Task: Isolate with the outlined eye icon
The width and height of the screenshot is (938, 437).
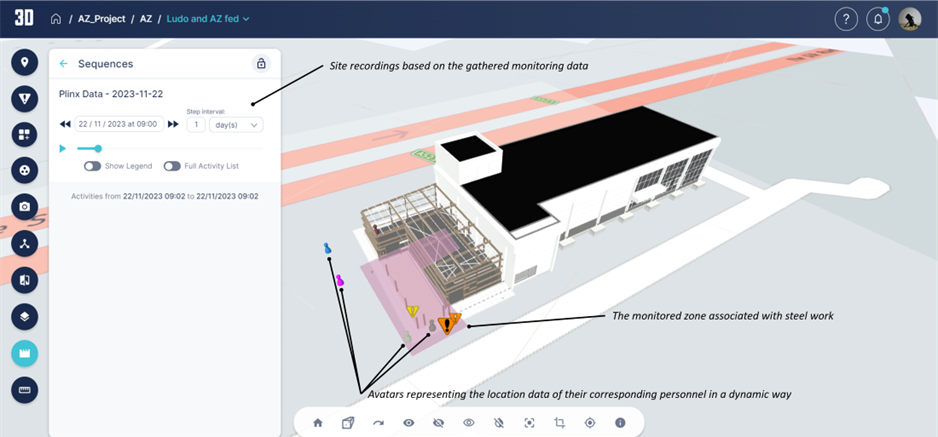Action: click(x=469, y=423)
